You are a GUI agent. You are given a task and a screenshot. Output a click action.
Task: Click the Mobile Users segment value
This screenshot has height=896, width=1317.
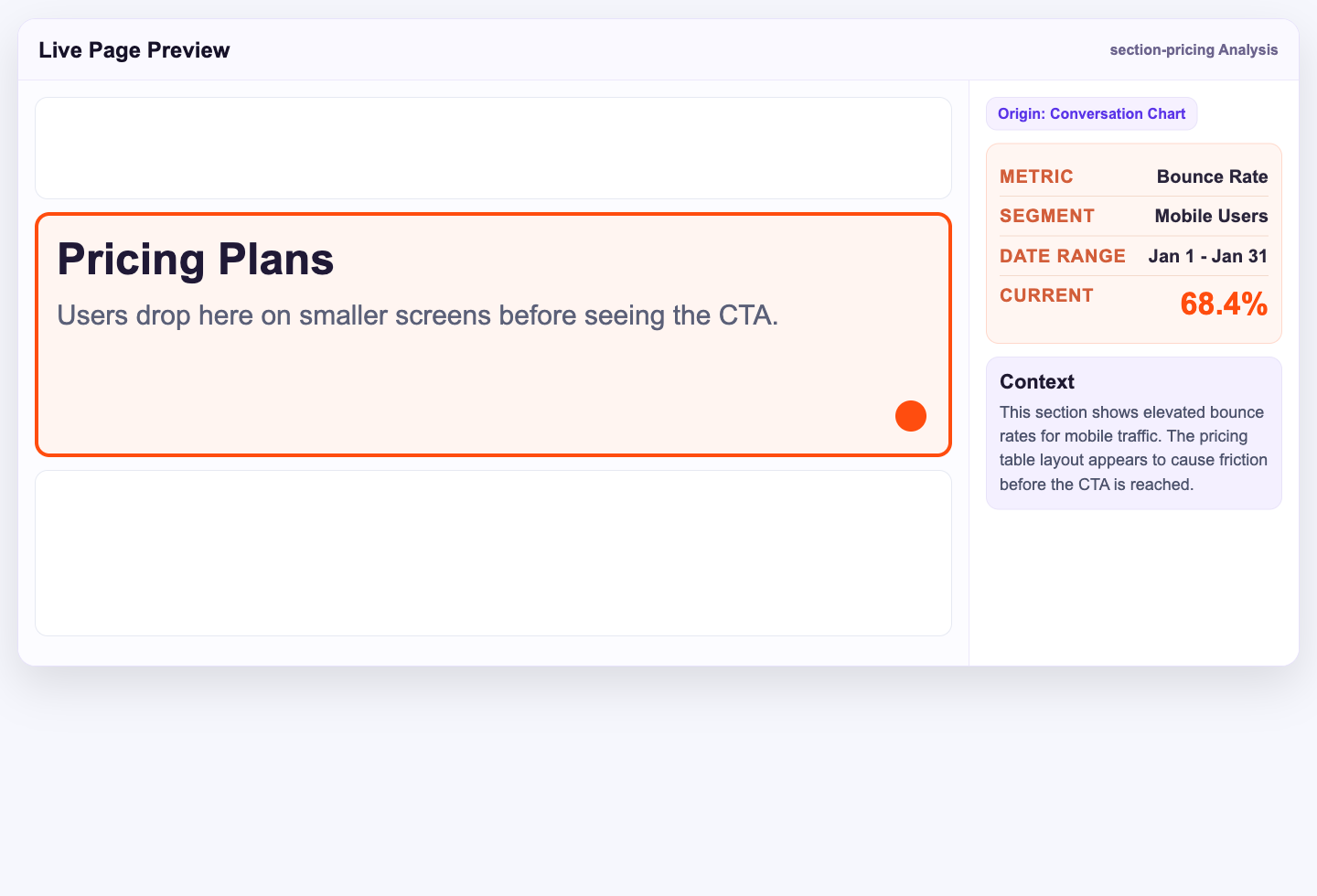point(1210,216)
